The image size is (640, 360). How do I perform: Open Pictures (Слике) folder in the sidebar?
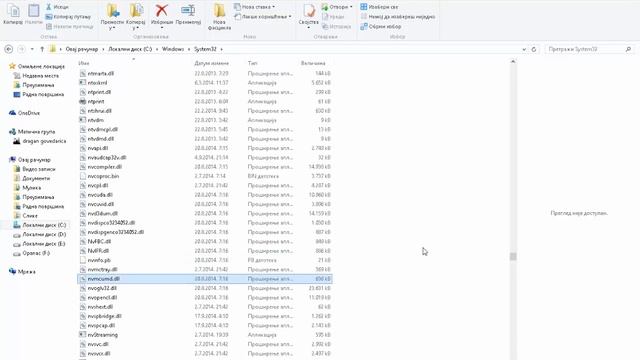[26, 216]
